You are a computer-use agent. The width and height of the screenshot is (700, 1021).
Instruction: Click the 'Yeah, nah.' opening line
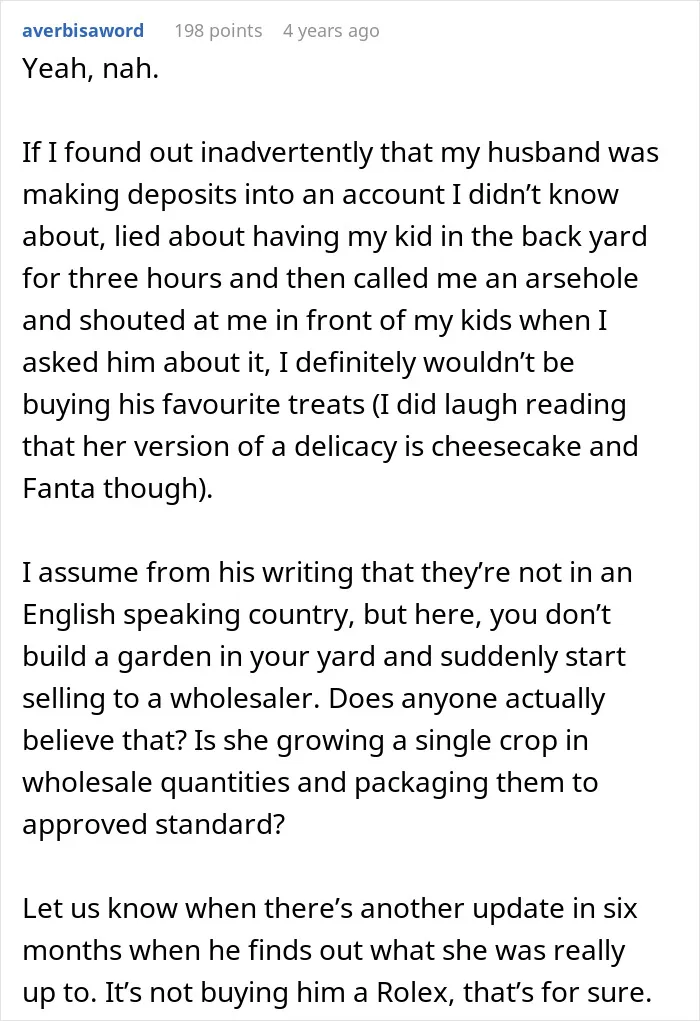coord(91,68)
